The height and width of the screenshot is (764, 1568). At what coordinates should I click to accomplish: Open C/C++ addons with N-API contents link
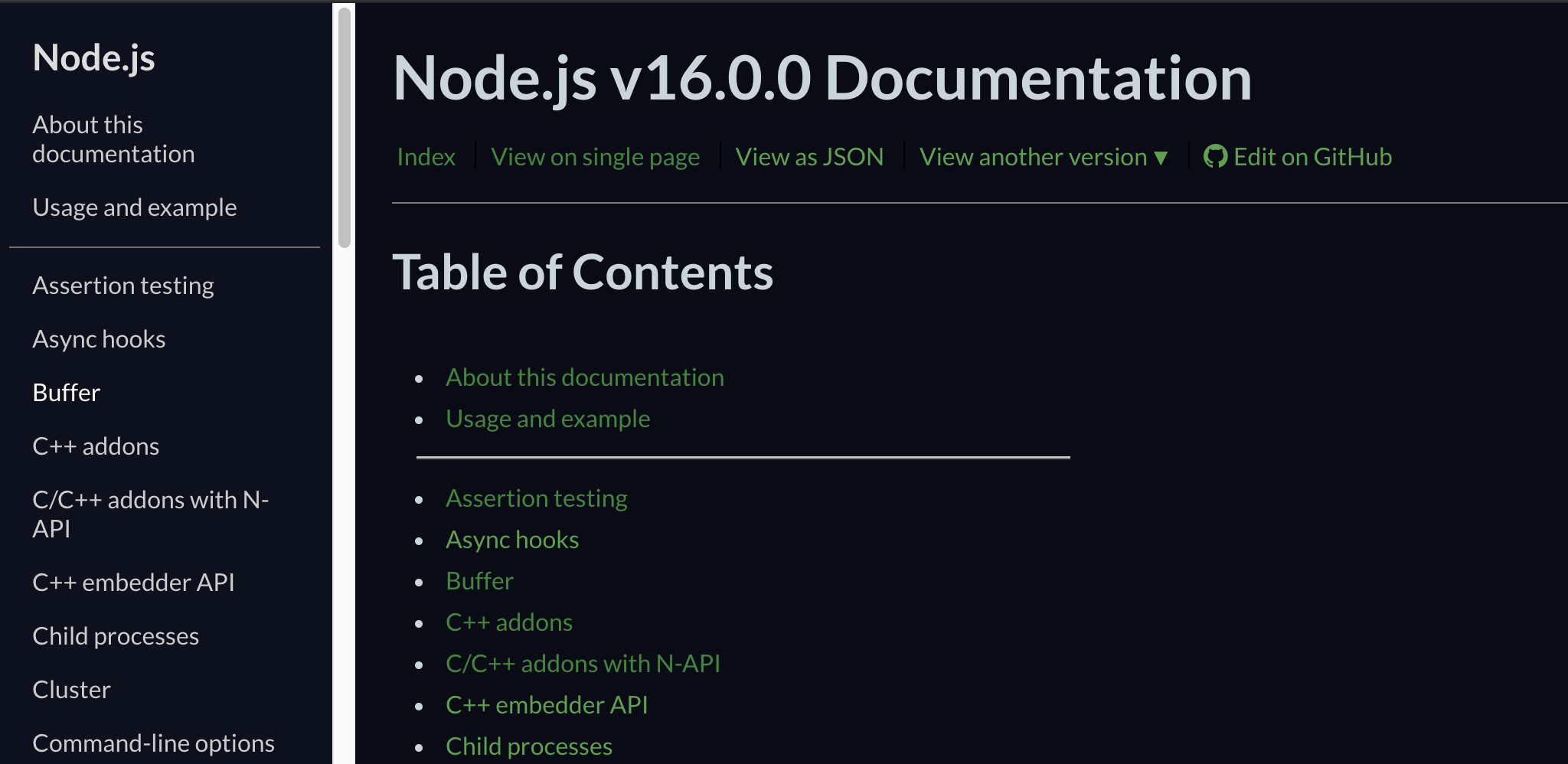tap(583, 664)
